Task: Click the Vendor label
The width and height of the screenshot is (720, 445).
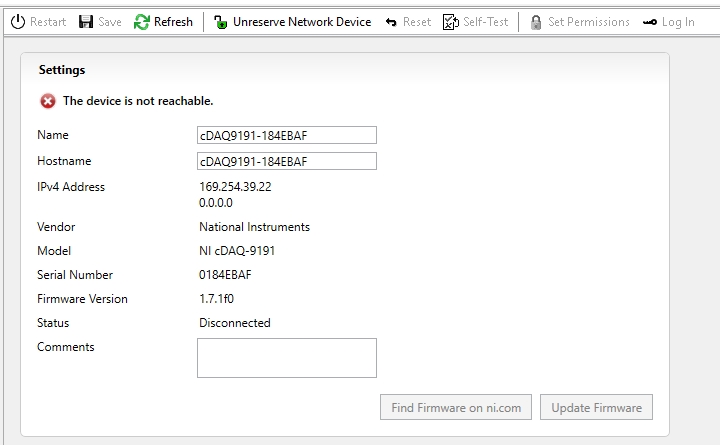Action: pyautogui.click(x=56, y=227)
